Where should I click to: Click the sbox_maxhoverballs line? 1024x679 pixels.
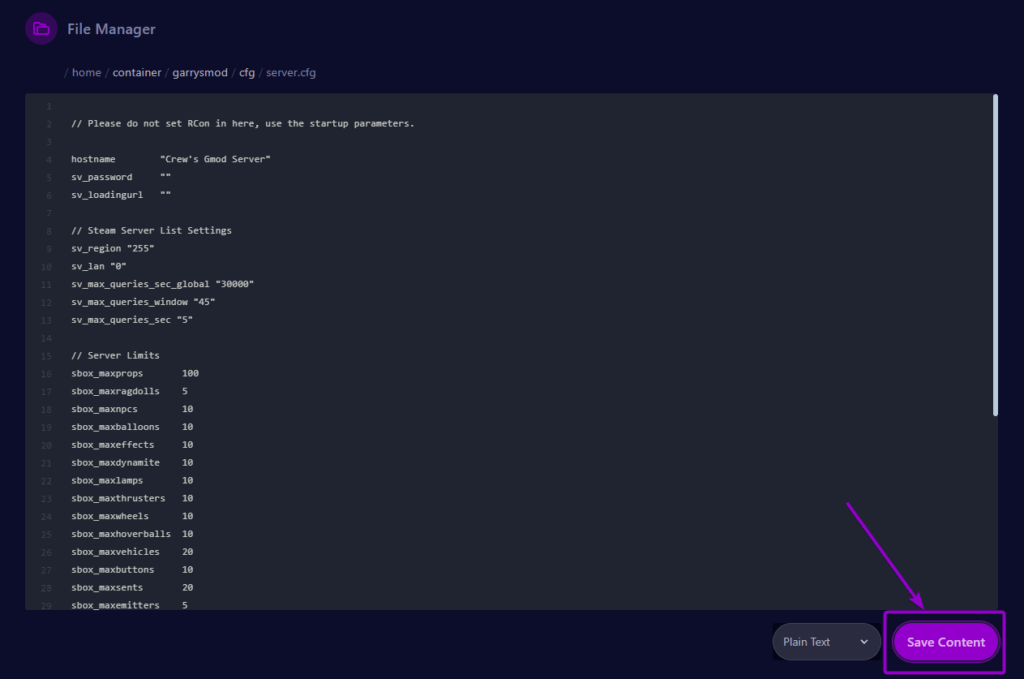[x=132, y=534]
